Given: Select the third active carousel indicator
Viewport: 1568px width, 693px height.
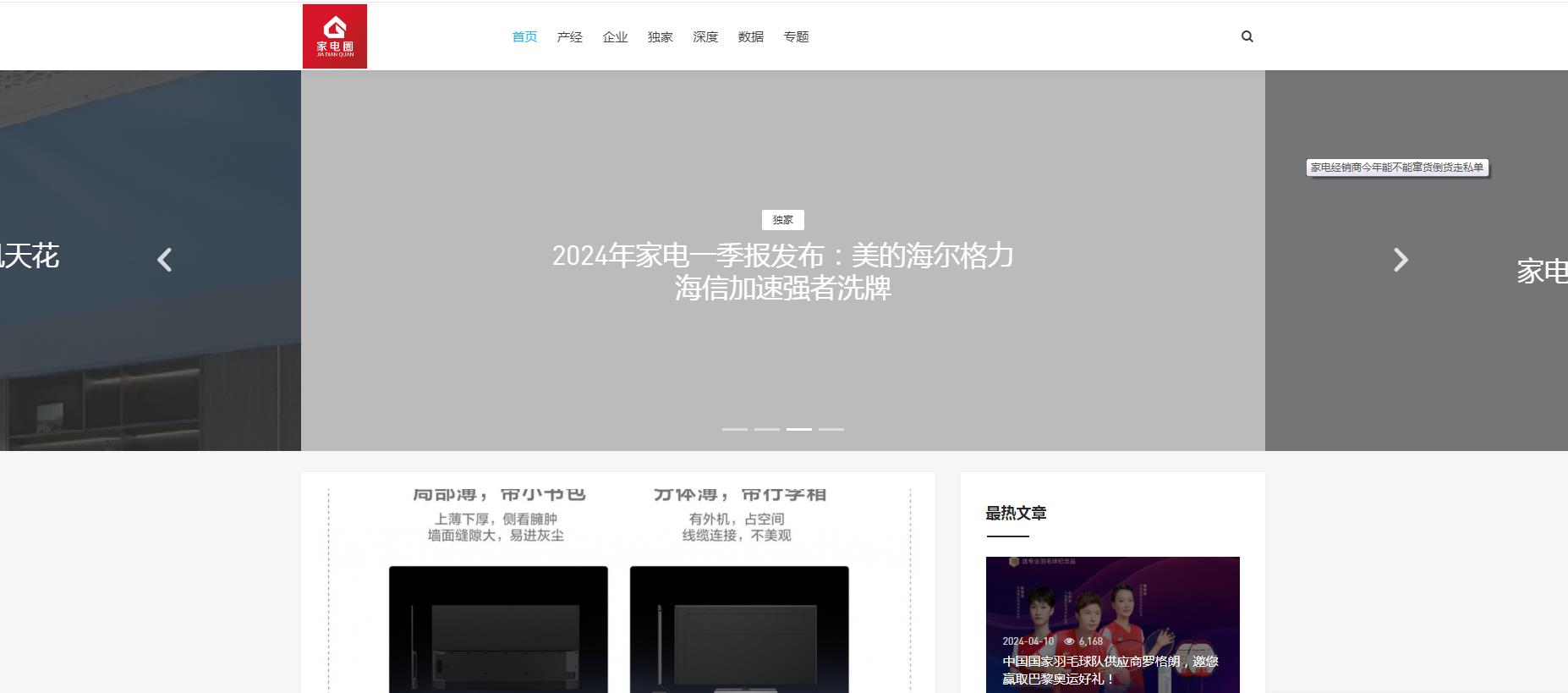Looking at the screenshot, I should point(798,429).
